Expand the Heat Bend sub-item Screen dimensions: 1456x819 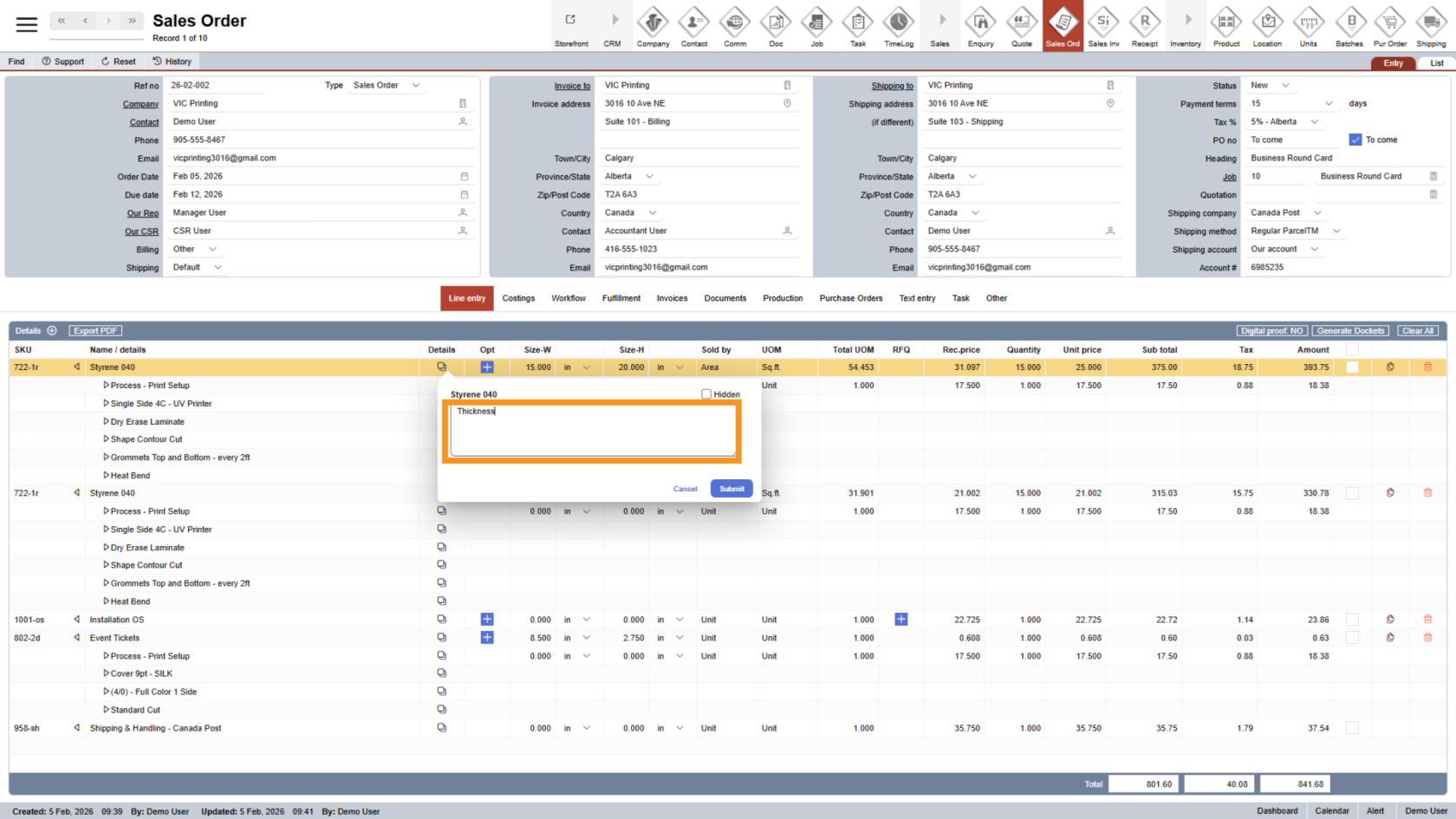pyautogui.click(x=107, y=476)
